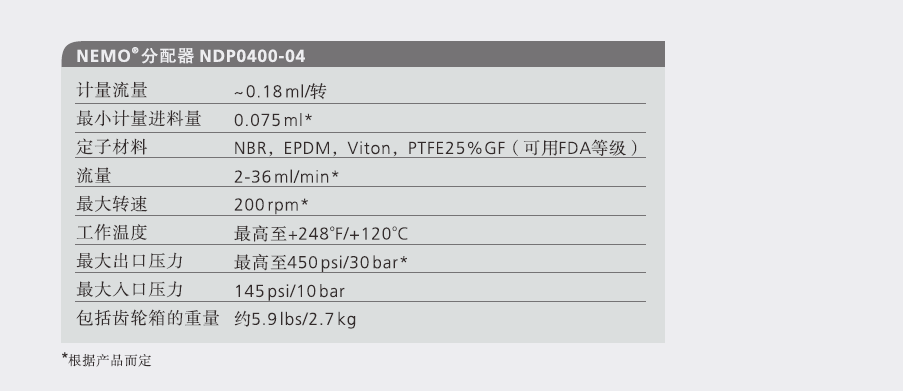Click the 最高至+248°F/+120°C value
The height and width of the screenshot is (391, 903).
pyautogui.click(x=321, y=234)
